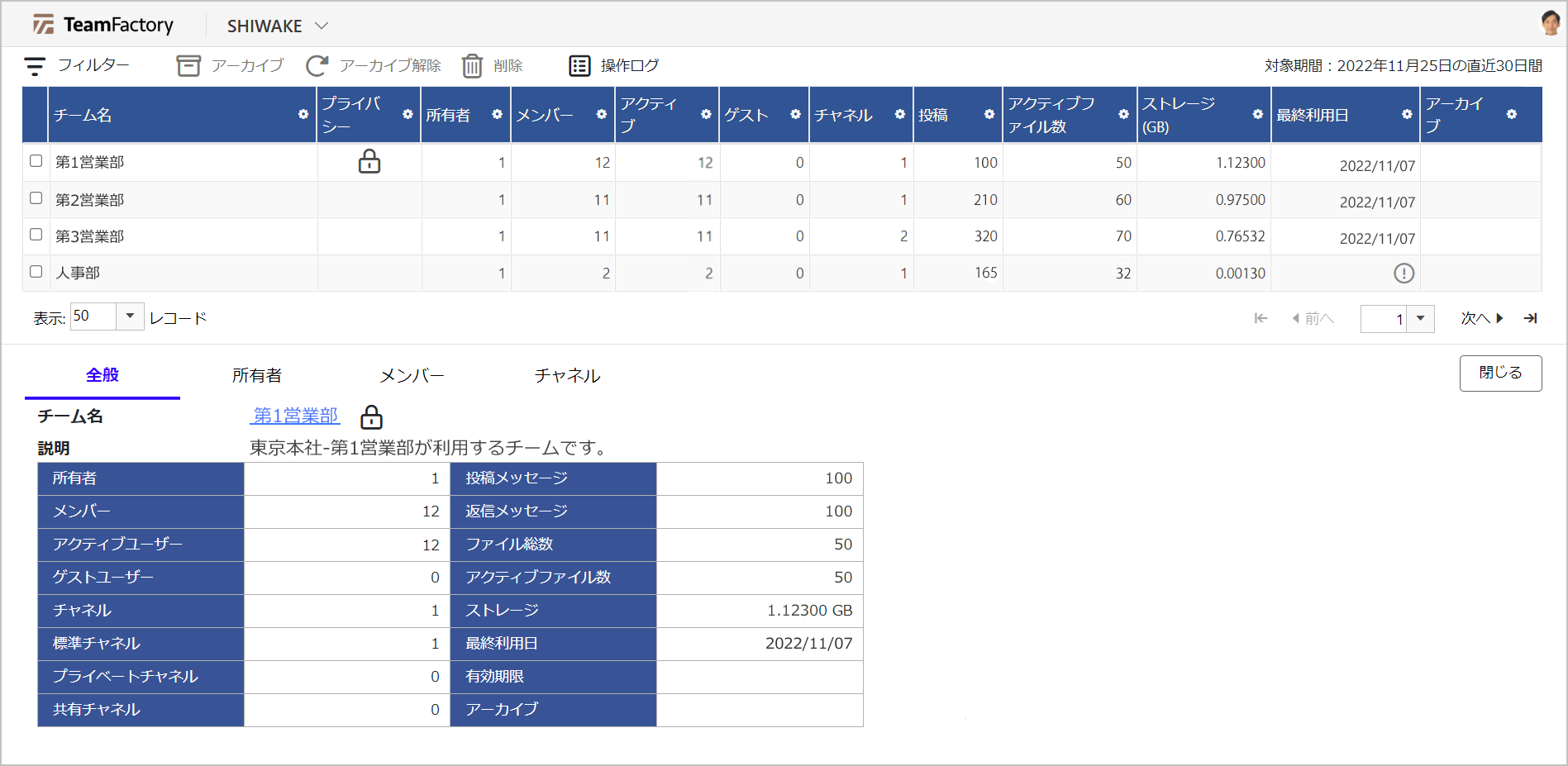The height and width of the screenshot is (766, 1568).
Task: Open the メンバー column settings gear
Action: (601, 115)
